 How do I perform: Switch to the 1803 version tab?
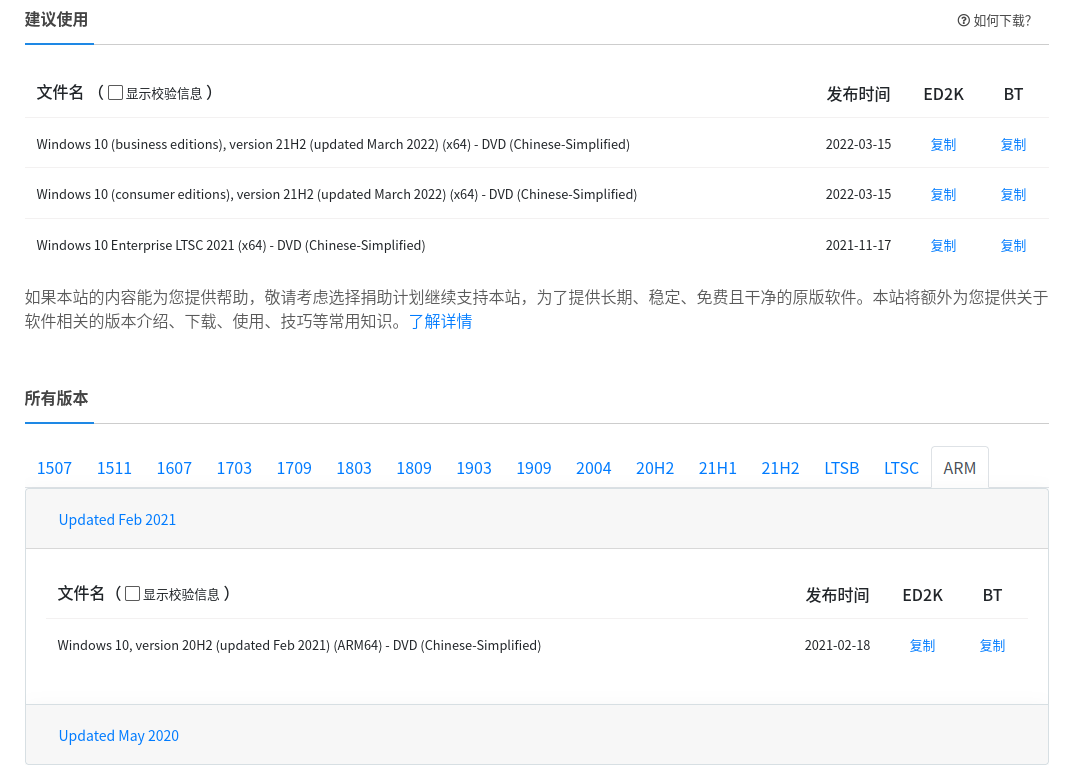click(354, 468)
